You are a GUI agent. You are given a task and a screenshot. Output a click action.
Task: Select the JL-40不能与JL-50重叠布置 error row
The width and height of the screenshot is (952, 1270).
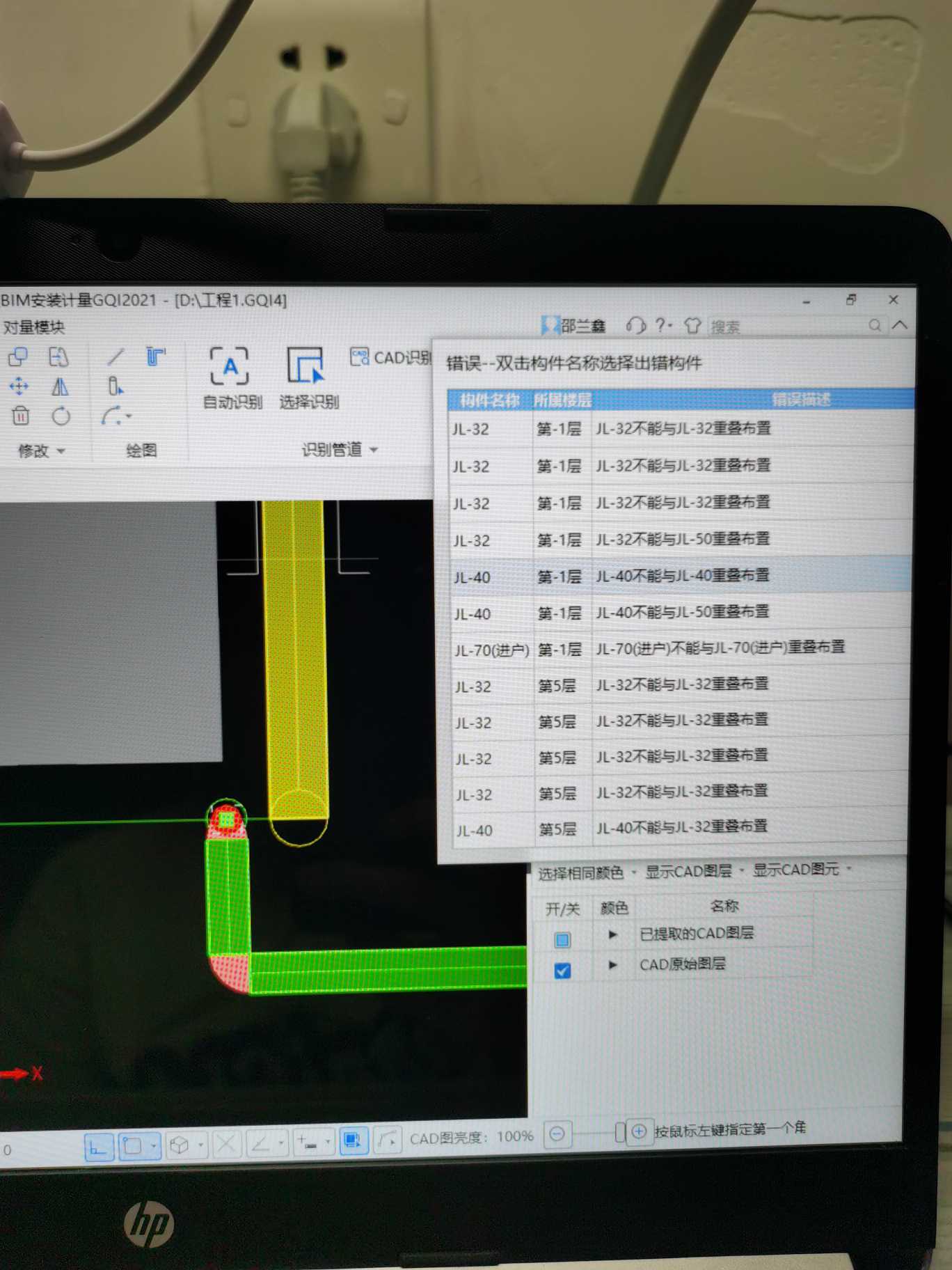coord(680,612)
